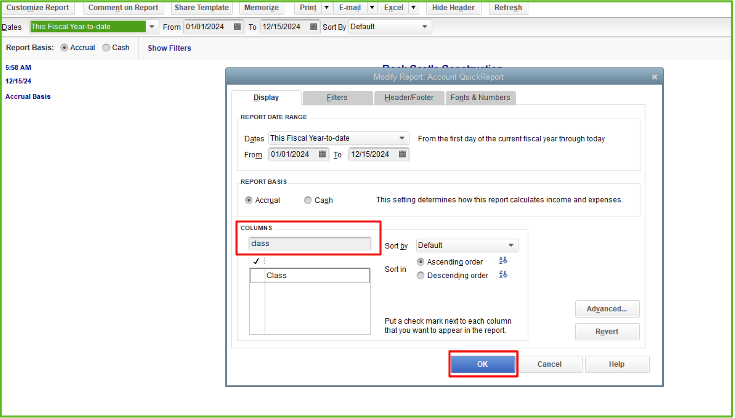Cancel the Modify Report dialog
Image resolution: width=735 pixels, height=418 pixels.
[549, 364]
